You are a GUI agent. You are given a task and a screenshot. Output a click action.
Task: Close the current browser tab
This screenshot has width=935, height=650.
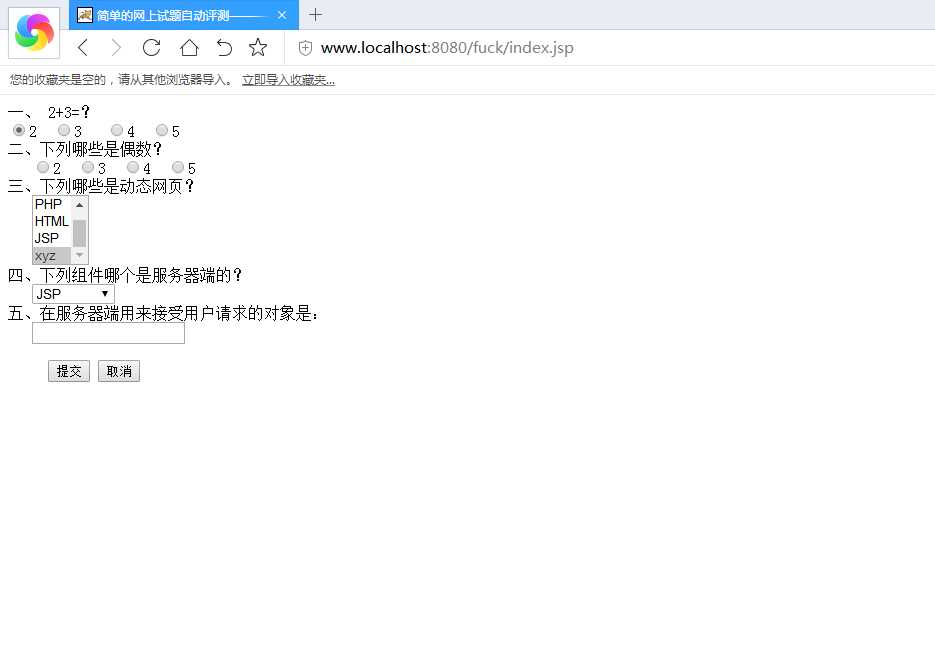282,15
